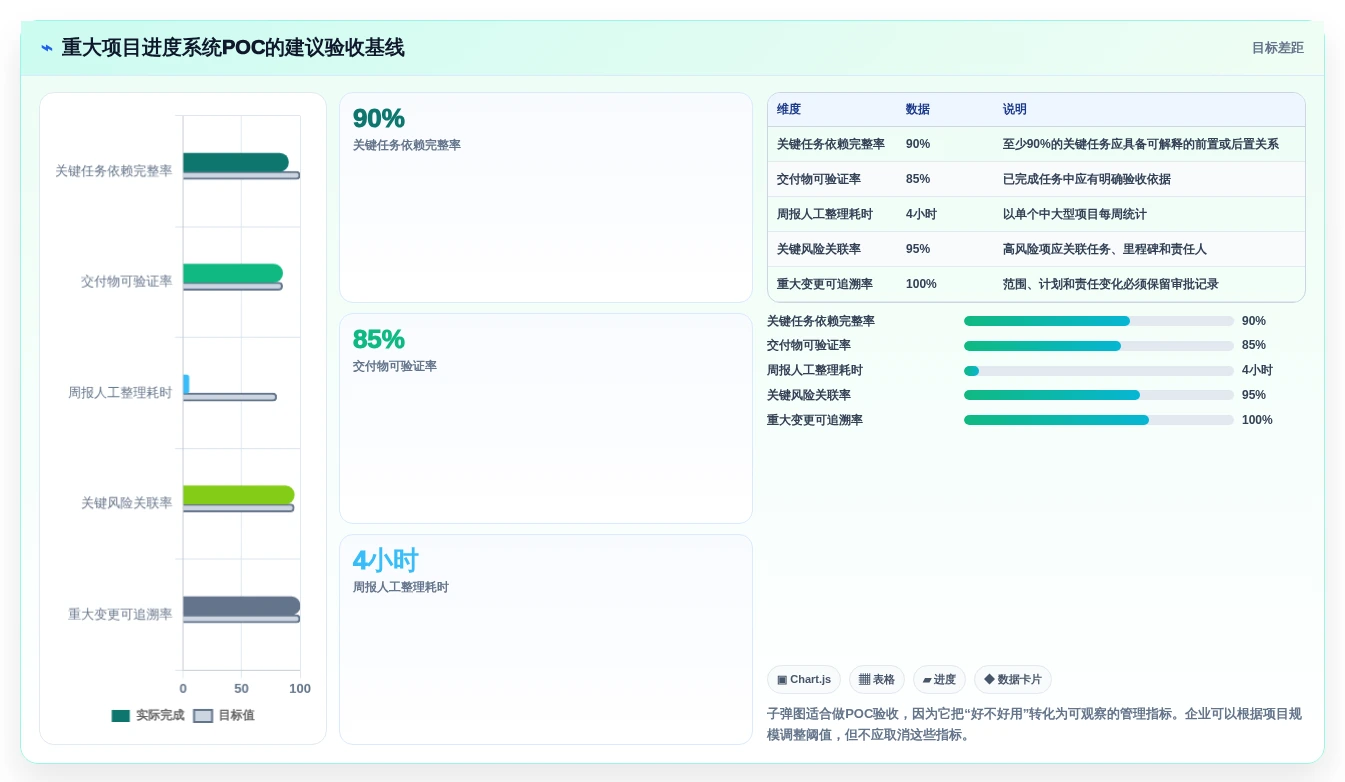Viewport: 1345px width, 782px height.
Task: Click the lime 实际完成 bar for 关键风险关联率
Action: click(239, 495)
